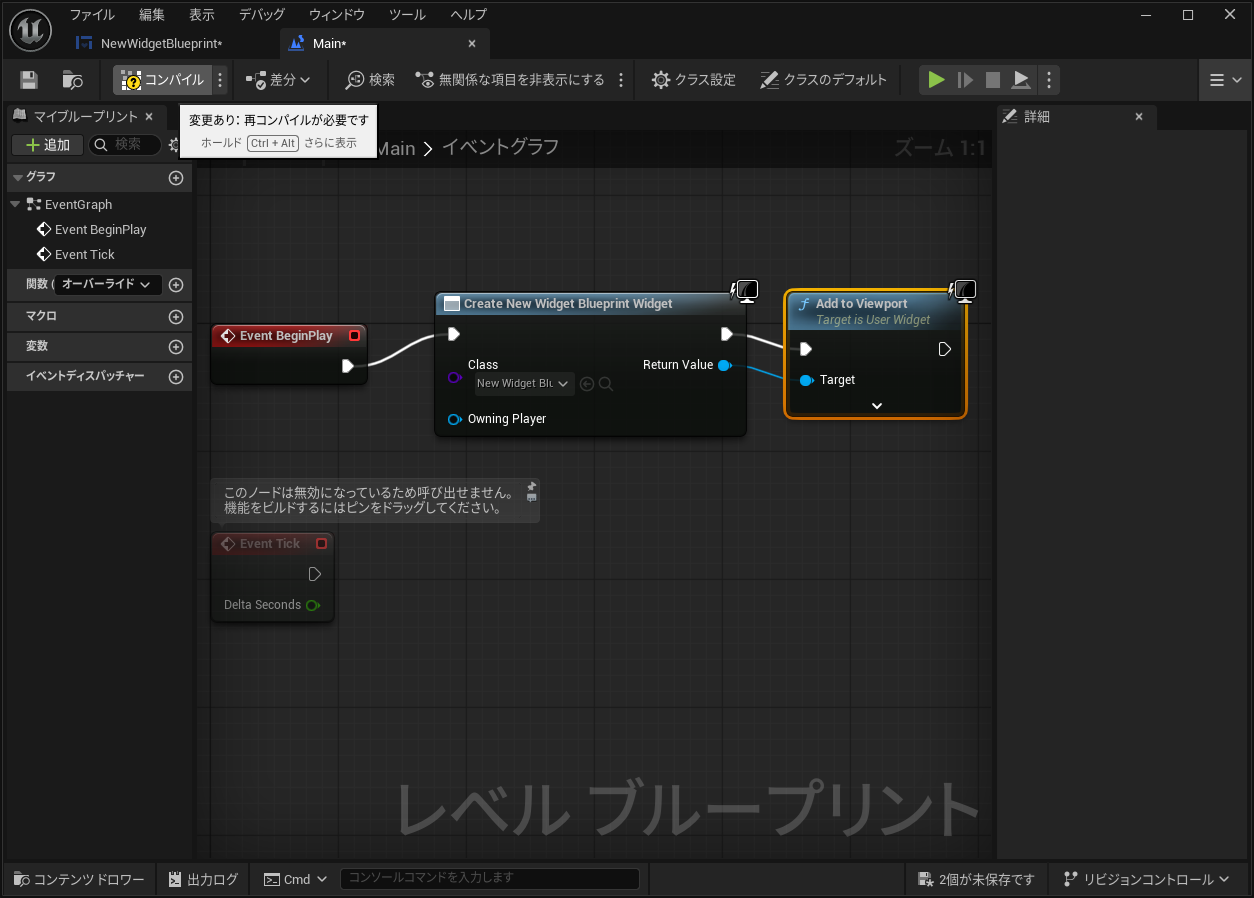Expand Add to Viewport advanced pins chevron
This screenshot has height=898, width=1254.
tap(877, 406)
